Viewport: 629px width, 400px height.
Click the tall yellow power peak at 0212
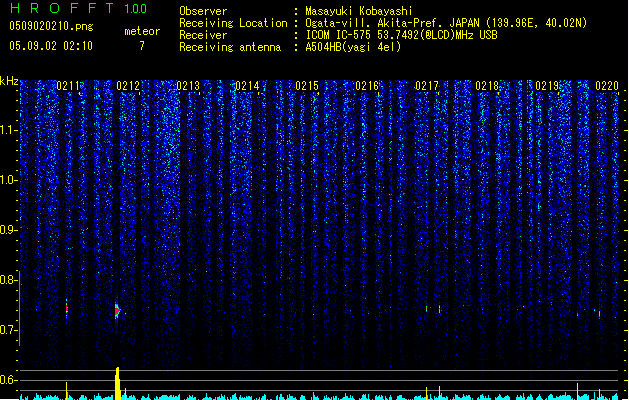117,384
